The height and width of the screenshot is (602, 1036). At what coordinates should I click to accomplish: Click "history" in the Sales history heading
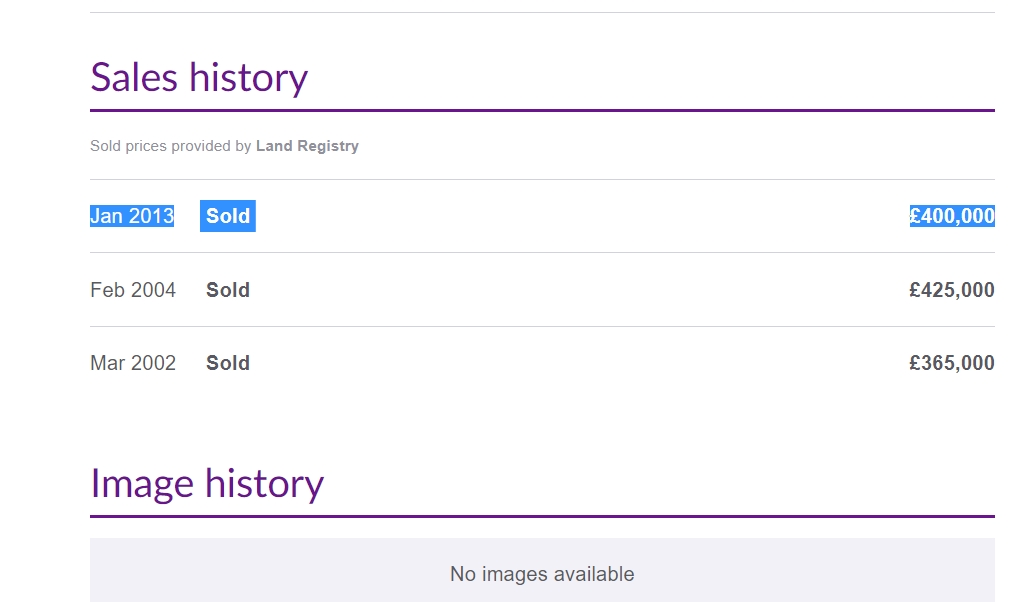[250, 77]
